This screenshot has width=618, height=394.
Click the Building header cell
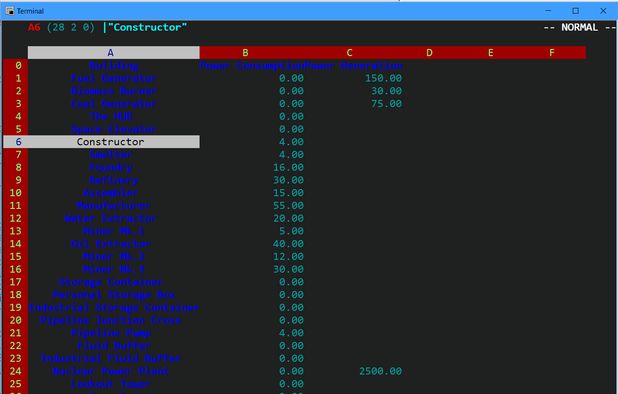tap(114, 65)
